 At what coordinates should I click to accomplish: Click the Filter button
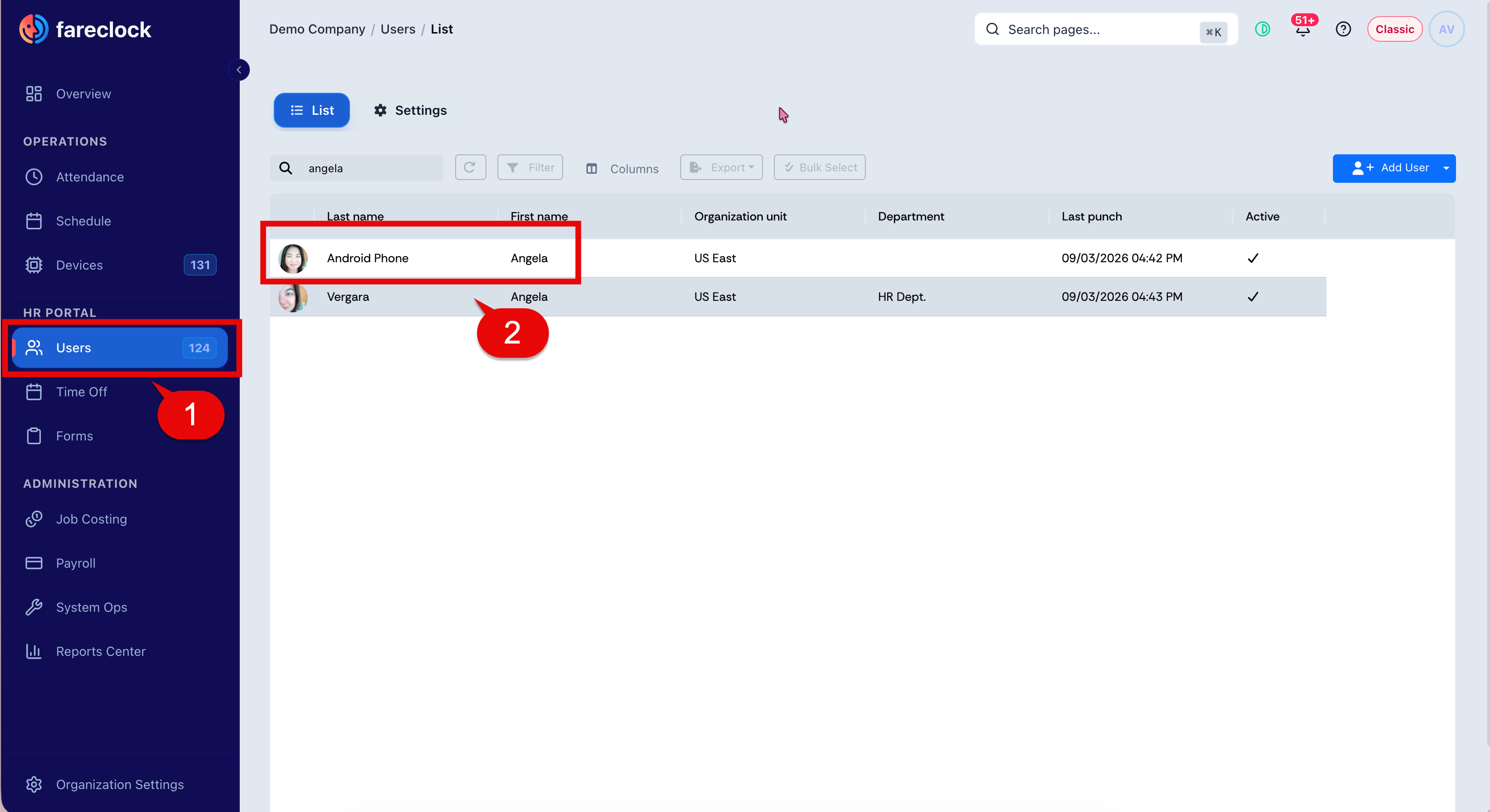pyautogui.click(x=530, y=167)
